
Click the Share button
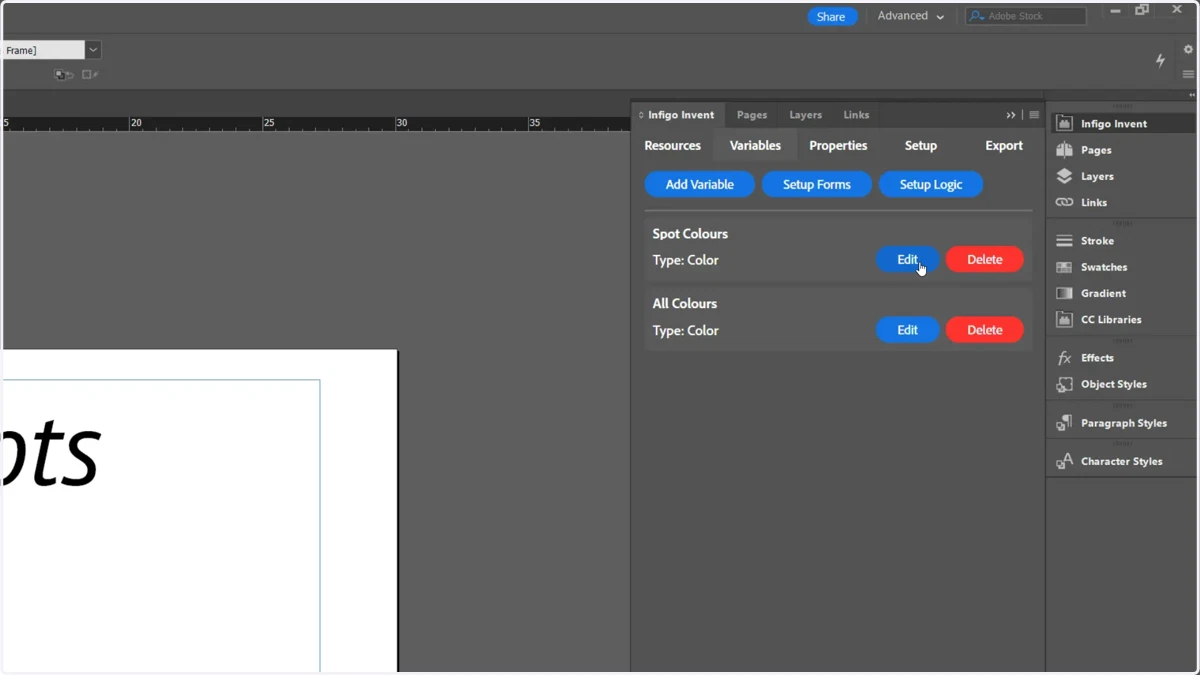[831, 17]
